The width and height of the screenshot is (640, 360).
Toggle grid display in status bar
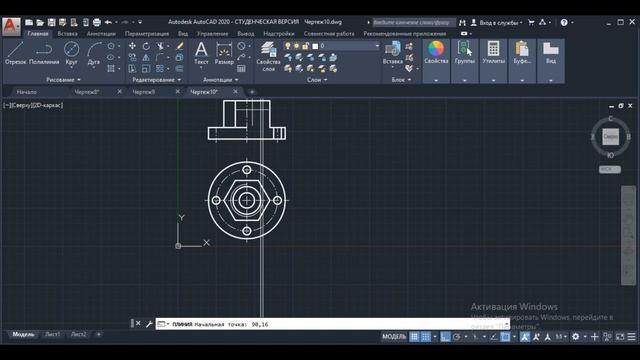pos(414,337)
